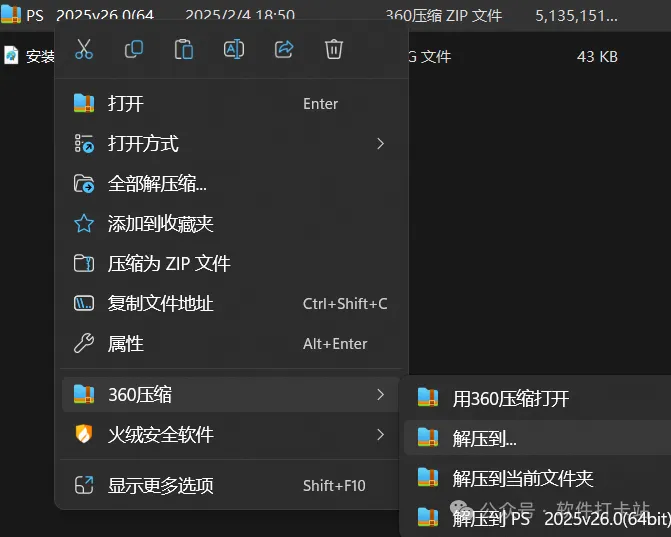Choose 解压到当前文件夹 option
671x537 pixels.
537,478
